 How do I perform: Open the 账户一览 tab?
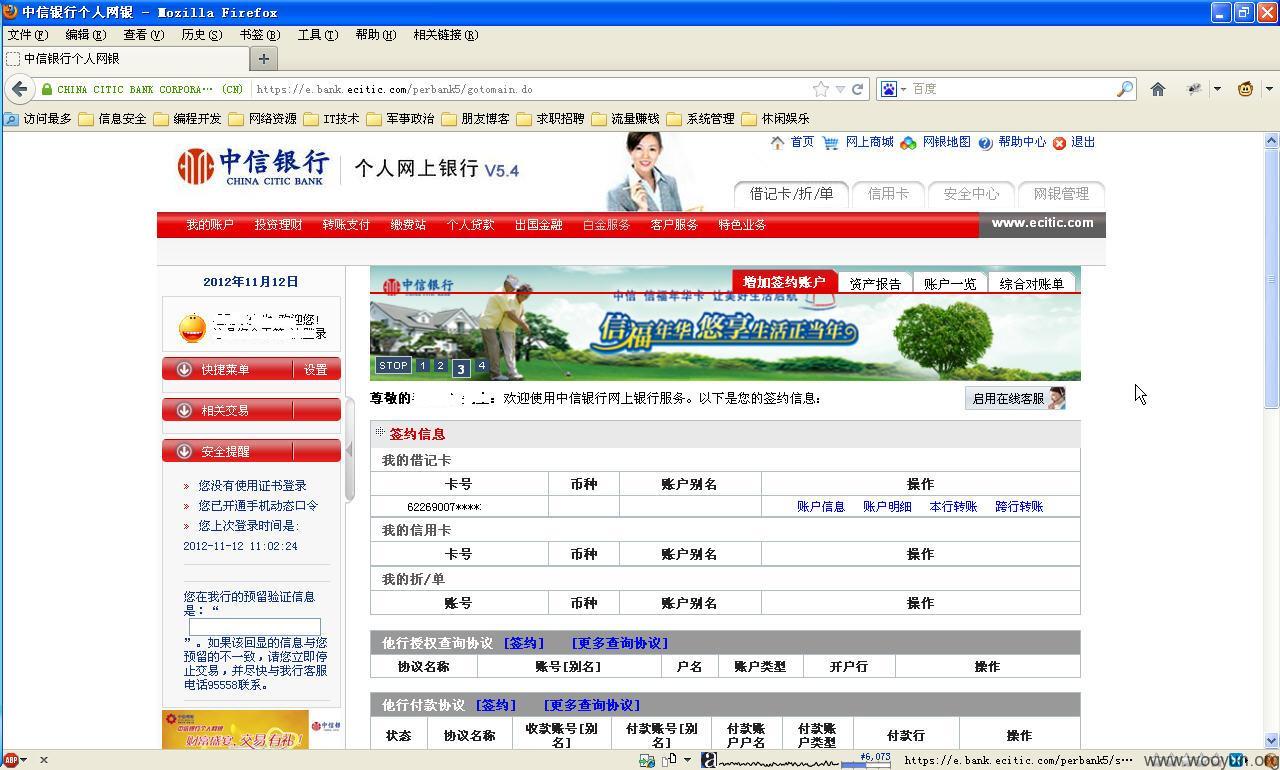point(950,283)
